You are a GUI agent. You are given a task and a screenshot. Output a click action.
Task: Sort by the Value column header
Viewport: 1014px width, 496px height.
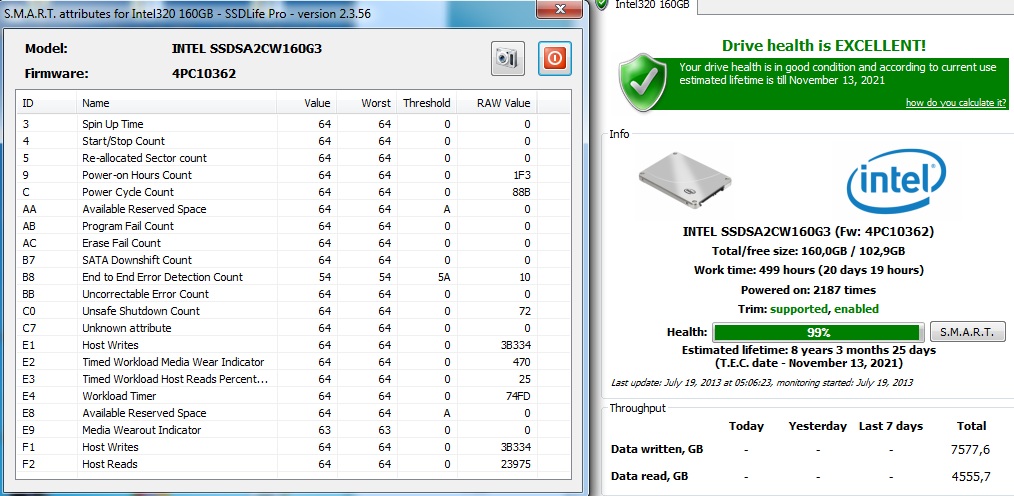pyautogui.click(x=305, y=103)
